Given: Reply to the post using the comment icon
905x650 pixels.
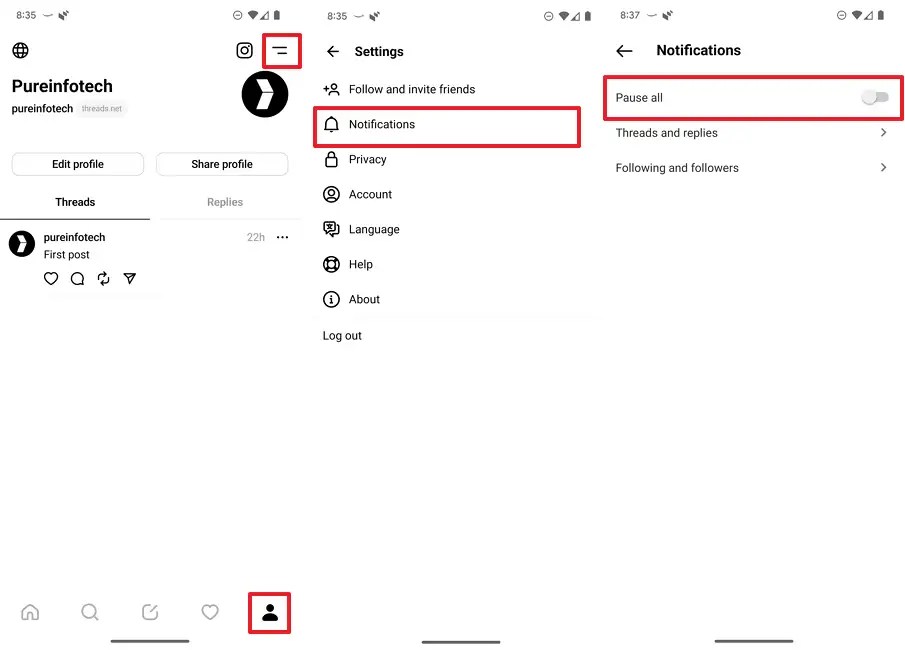Looking at the screenshot, I should 77,278.
